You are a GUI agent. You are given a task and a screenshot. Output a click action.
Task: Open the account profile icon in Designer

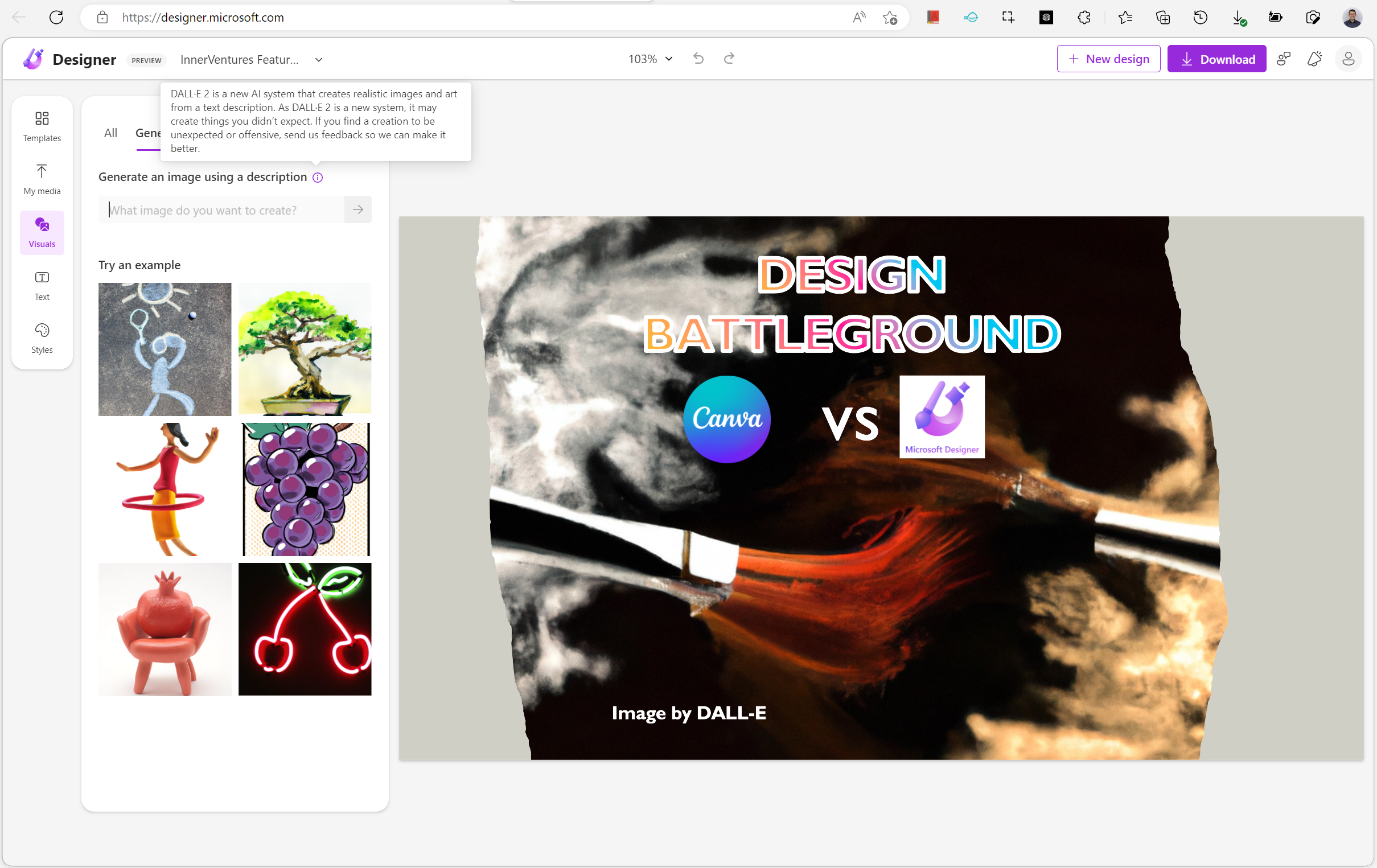1348,59
